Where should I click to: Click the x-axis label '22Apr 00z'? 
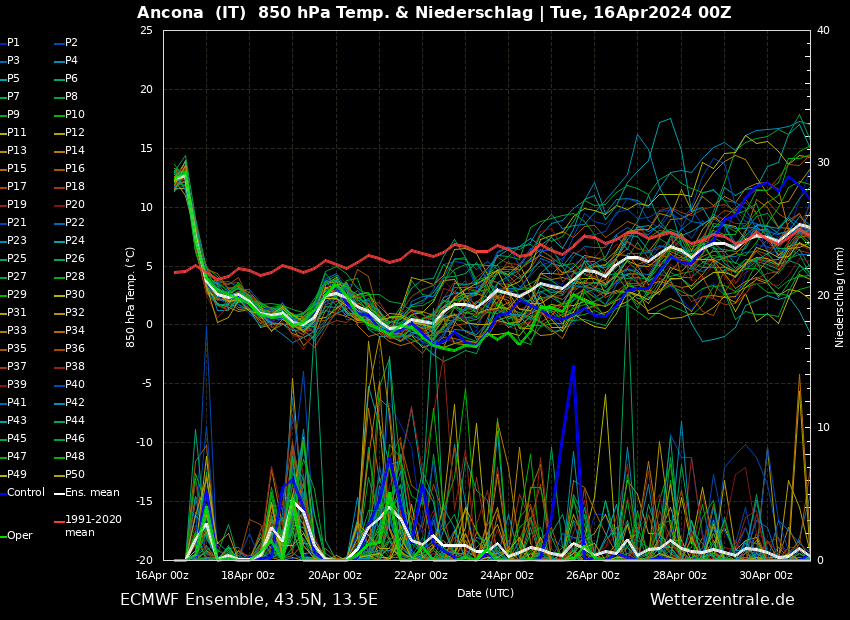(421, 576)
